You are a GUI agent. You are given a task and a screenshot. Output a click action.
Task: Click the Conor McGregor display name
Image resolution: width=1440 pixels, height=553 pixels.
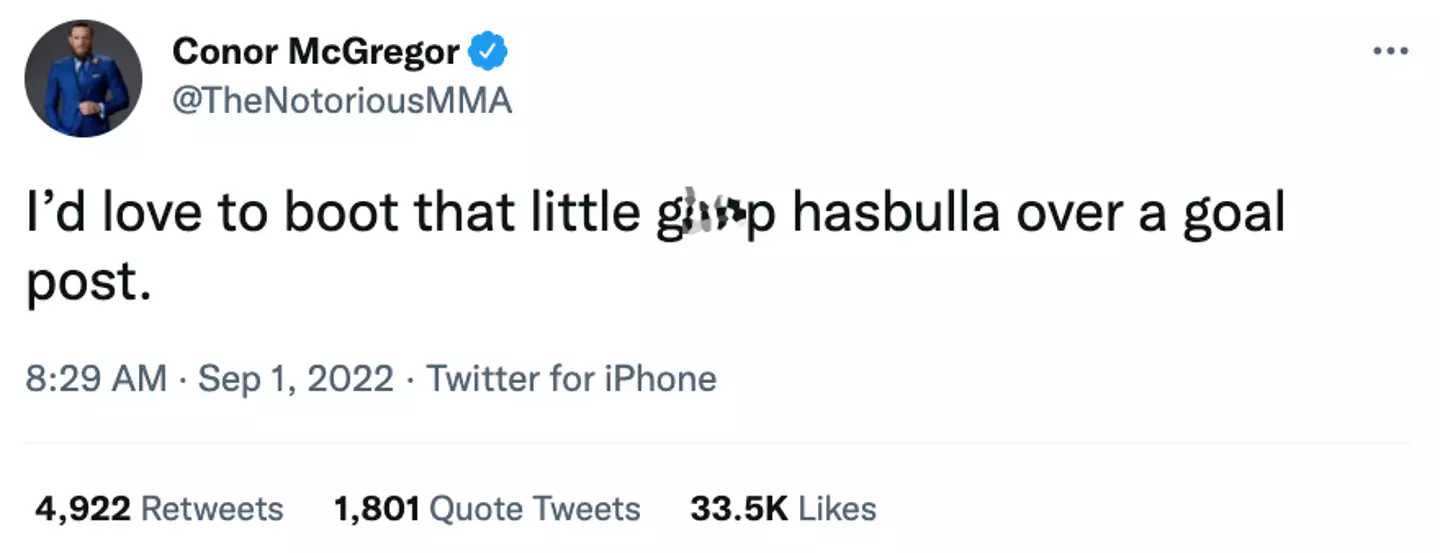pos(316,53)
